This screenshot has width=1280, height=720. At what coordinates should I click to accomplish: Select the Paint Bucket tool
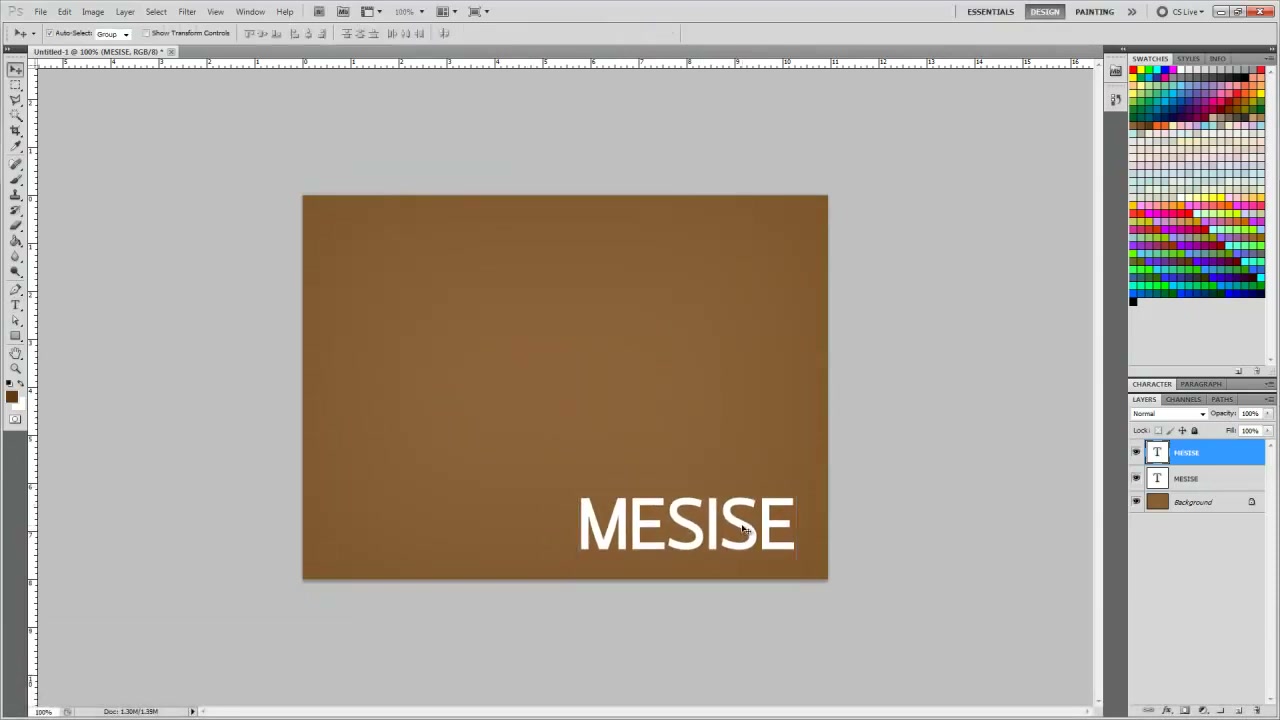(16, 241)
